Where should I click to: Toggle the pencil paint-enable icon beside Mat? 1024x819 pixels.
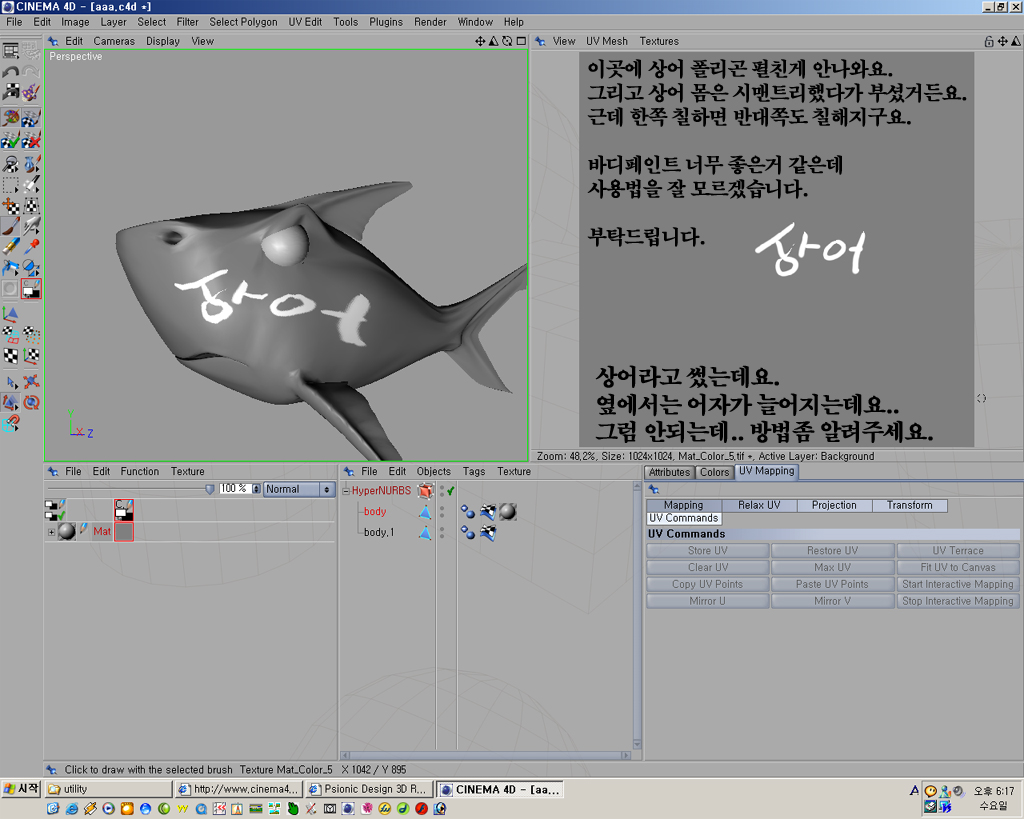pyautogui.click(x=84, y=530)
